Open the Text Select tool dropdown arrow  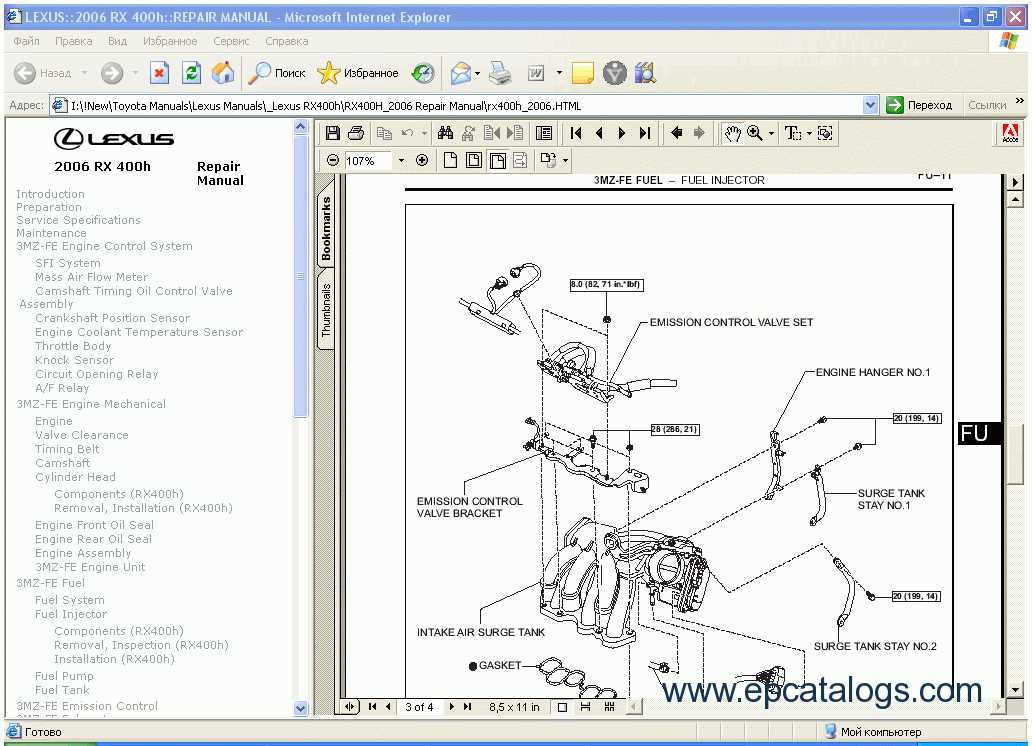pyautogui.click(x=810, y=134)
